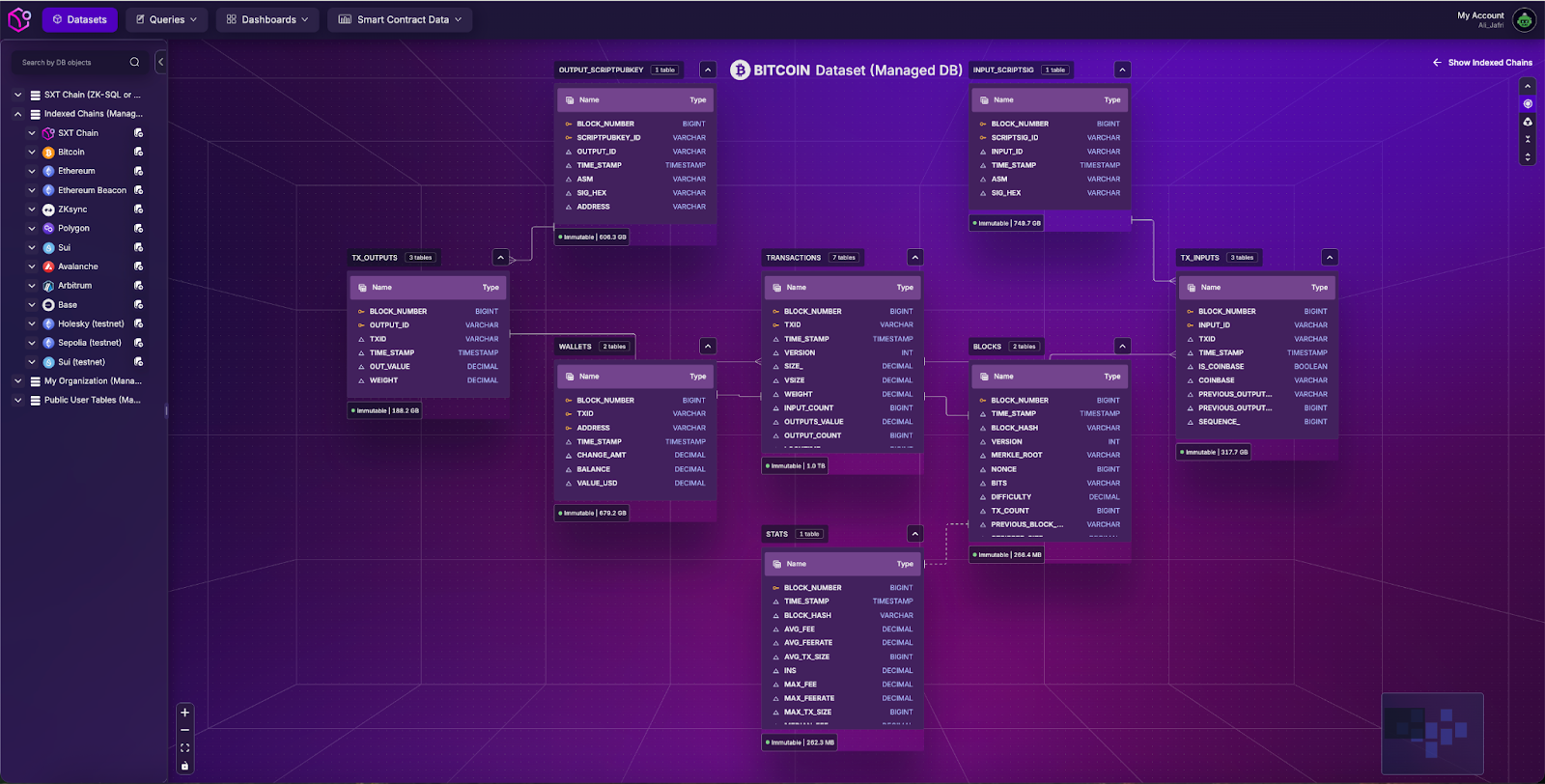This screenshot has height=784, width=1545.
Task: Select Sui chain in the sidebar
Action: click(64, 248)
